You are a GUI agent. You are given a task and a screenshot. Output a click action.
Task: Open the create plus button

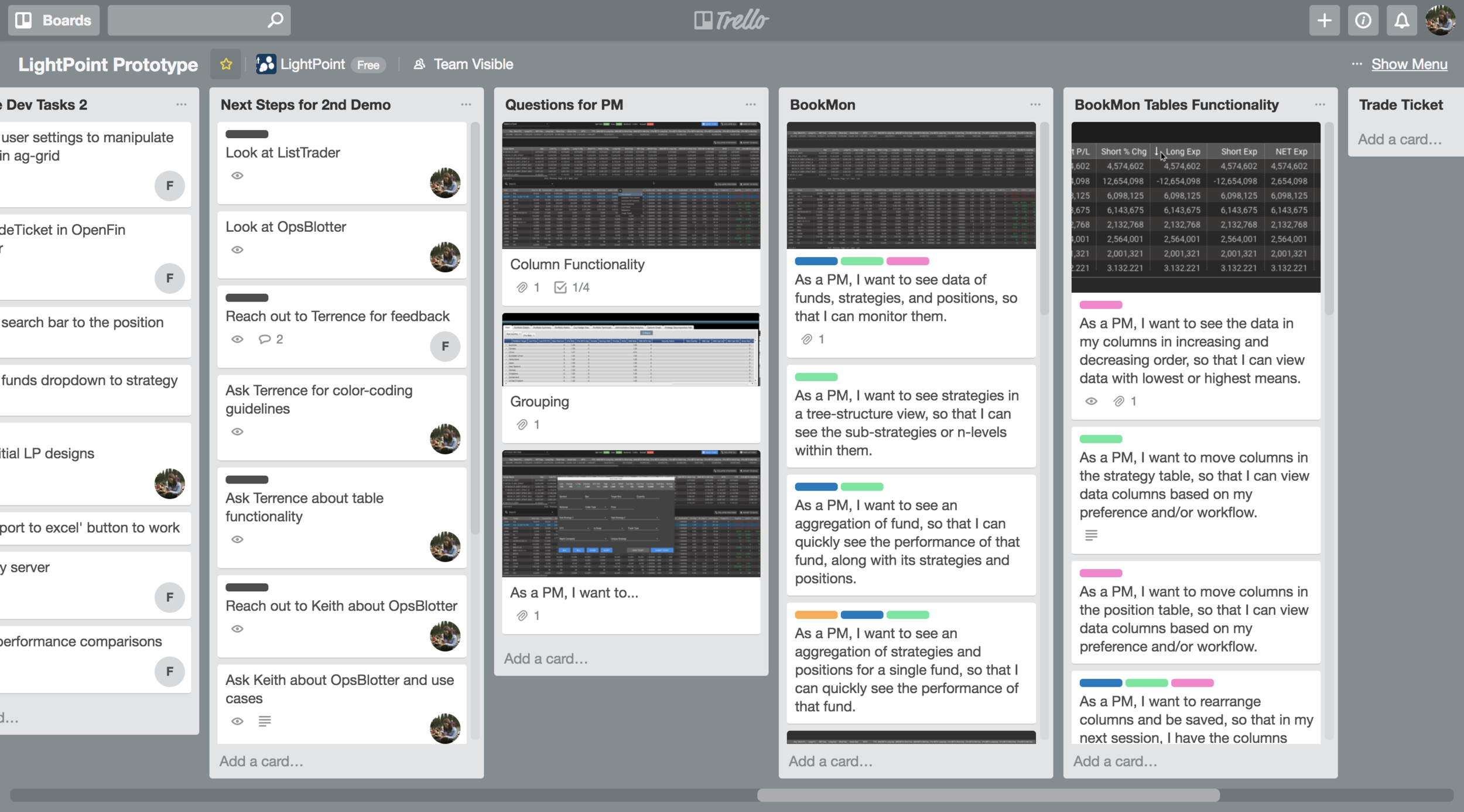tap(1324, 20)
